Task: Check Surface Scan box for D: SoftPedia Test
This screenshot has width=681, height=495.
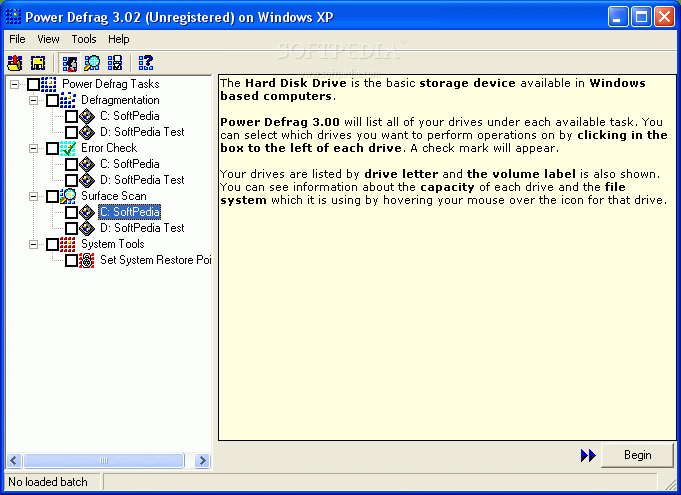Action: (72, 228)
